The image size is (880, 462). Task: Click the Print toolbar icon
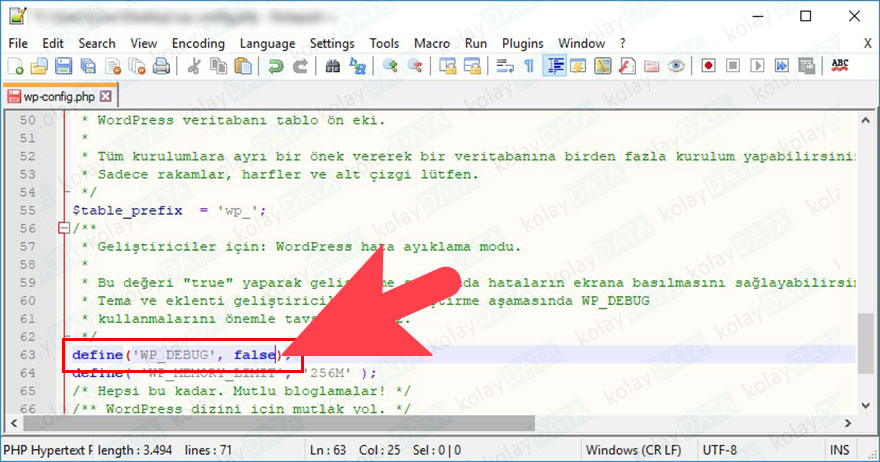tap(162, 66)
